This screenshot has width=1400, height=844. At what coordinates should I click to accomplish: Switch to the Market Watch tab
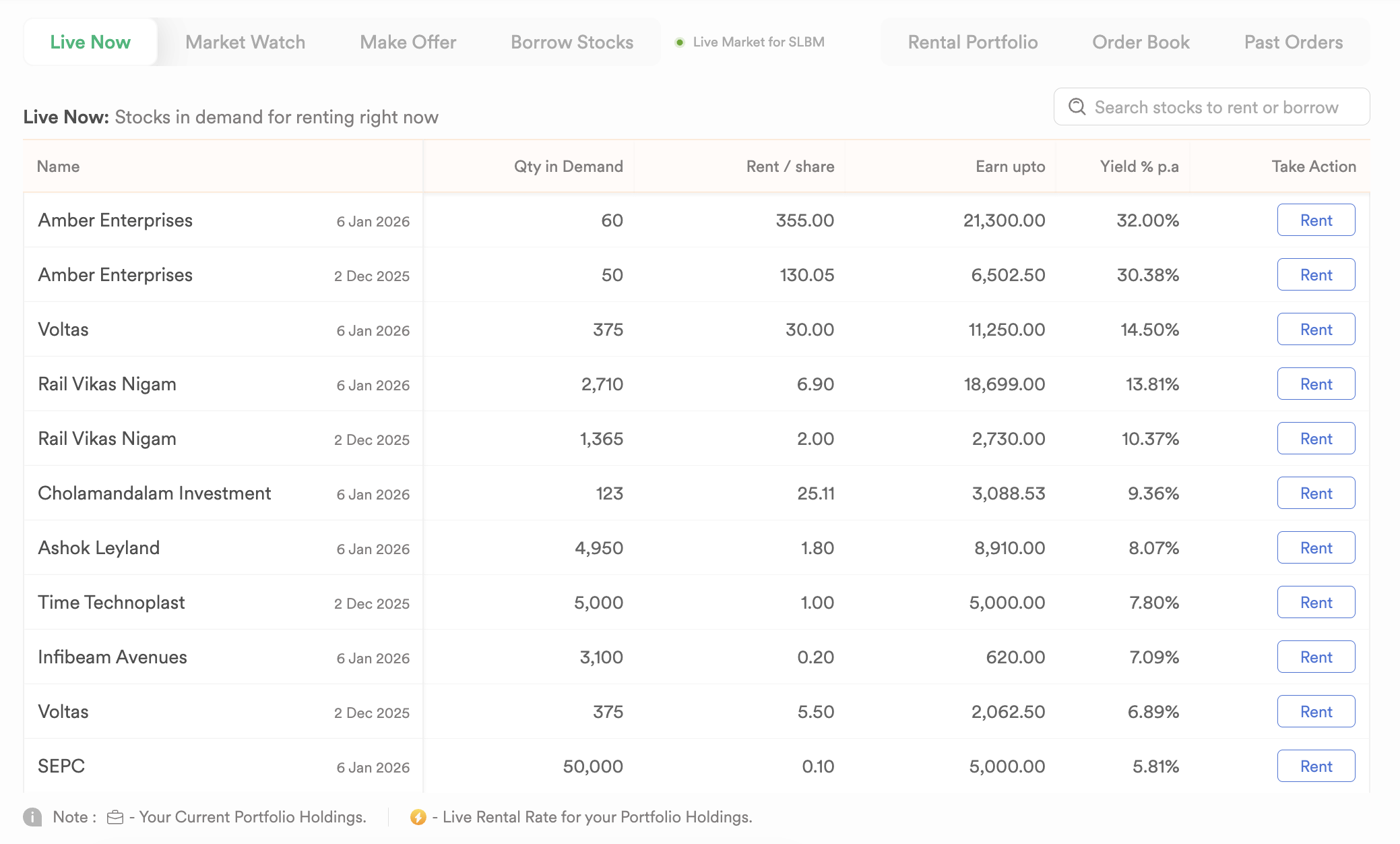pos(245,42)
